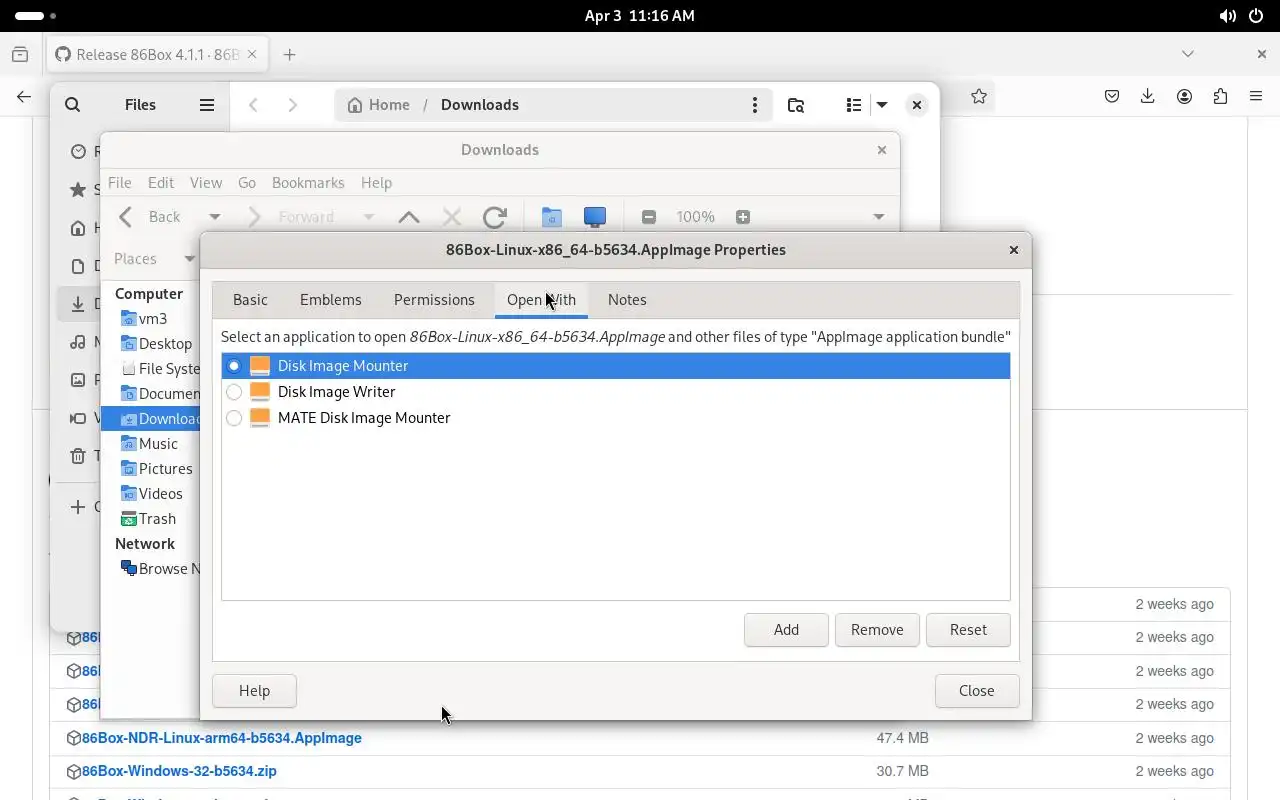Switch to the Permissions tab
Screen dimensions: 1280x800
(x=434, y=300)
